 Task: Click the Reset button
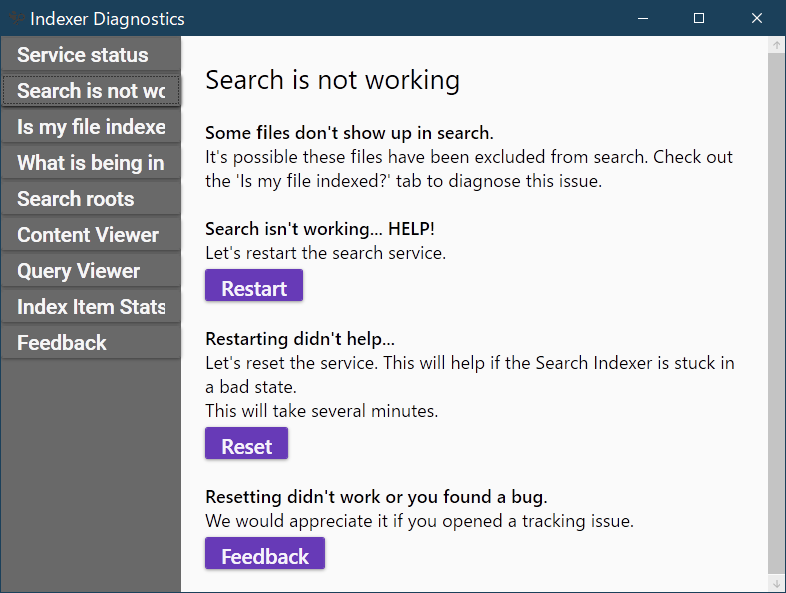click(246, 445)
